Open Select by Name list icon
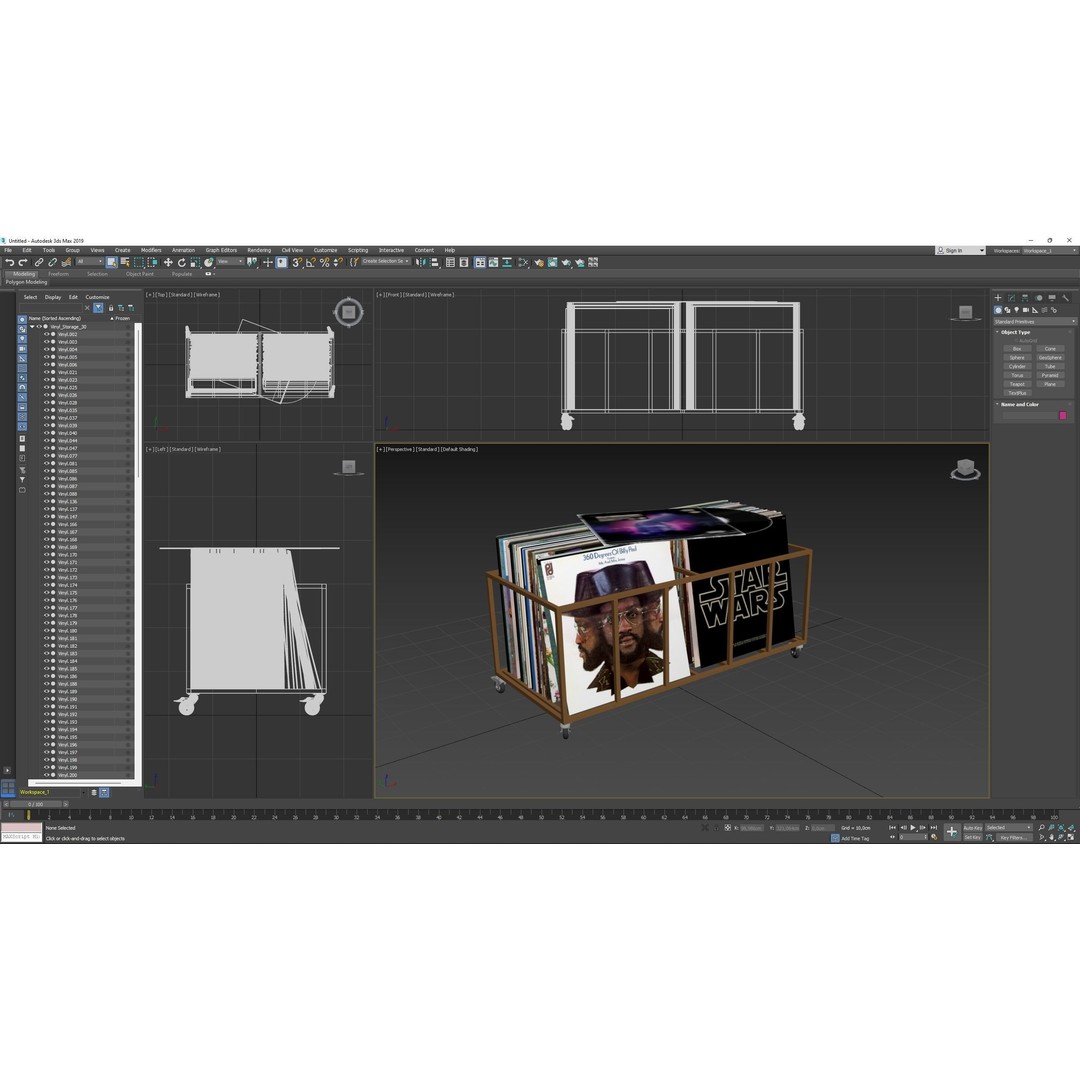1080x1080 pixels. 125,262
